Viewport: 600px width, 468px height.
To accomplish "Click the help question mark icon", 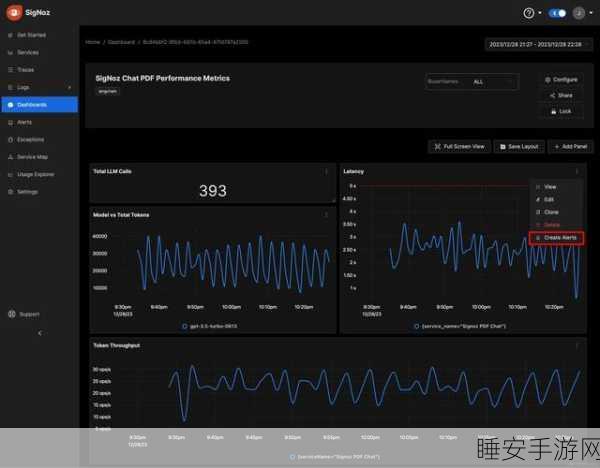I will 528,13.
